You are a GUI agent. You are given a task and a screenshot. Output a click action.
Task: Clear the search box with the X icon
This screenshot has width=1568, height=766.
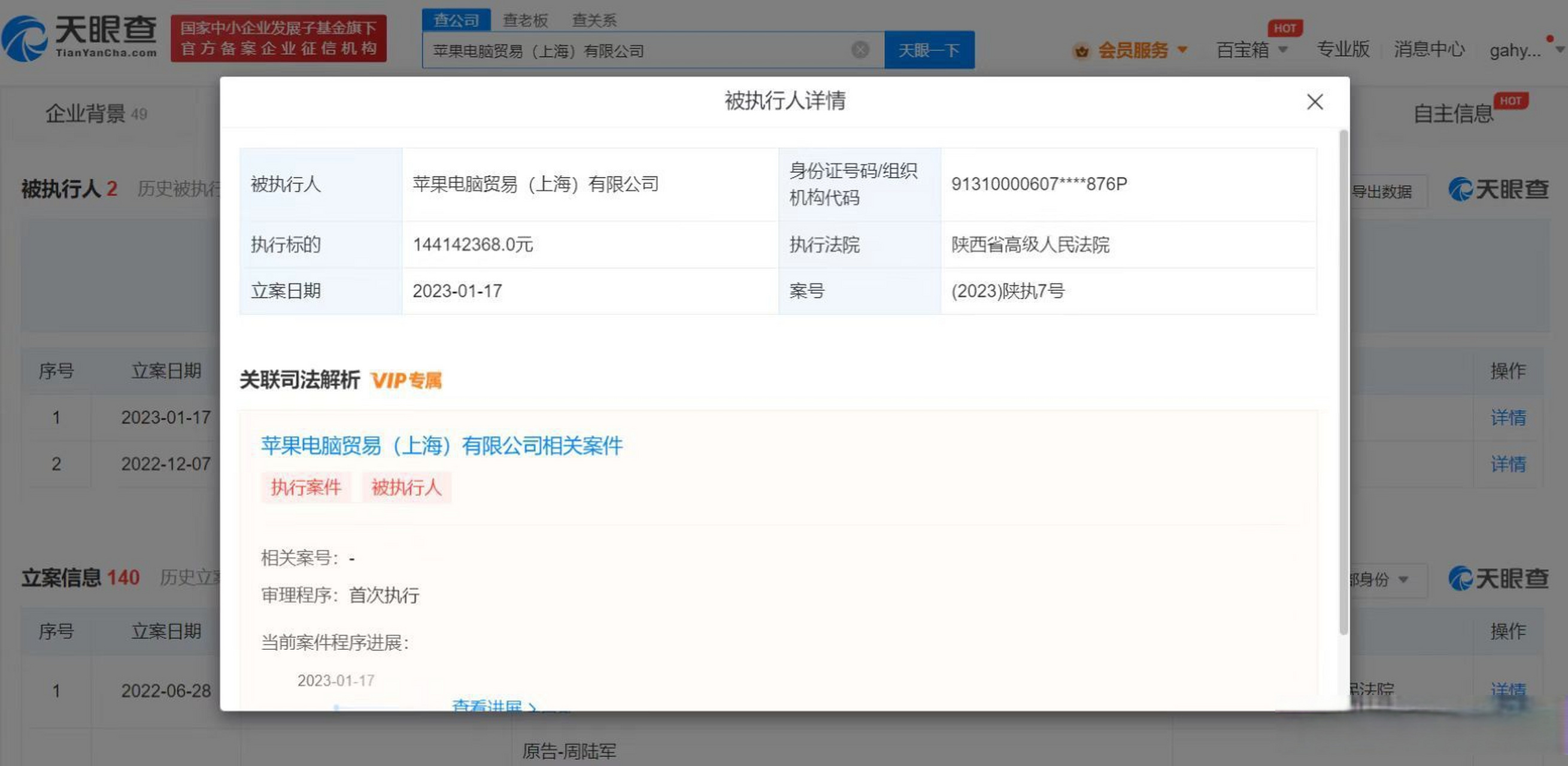pos(860,50)
